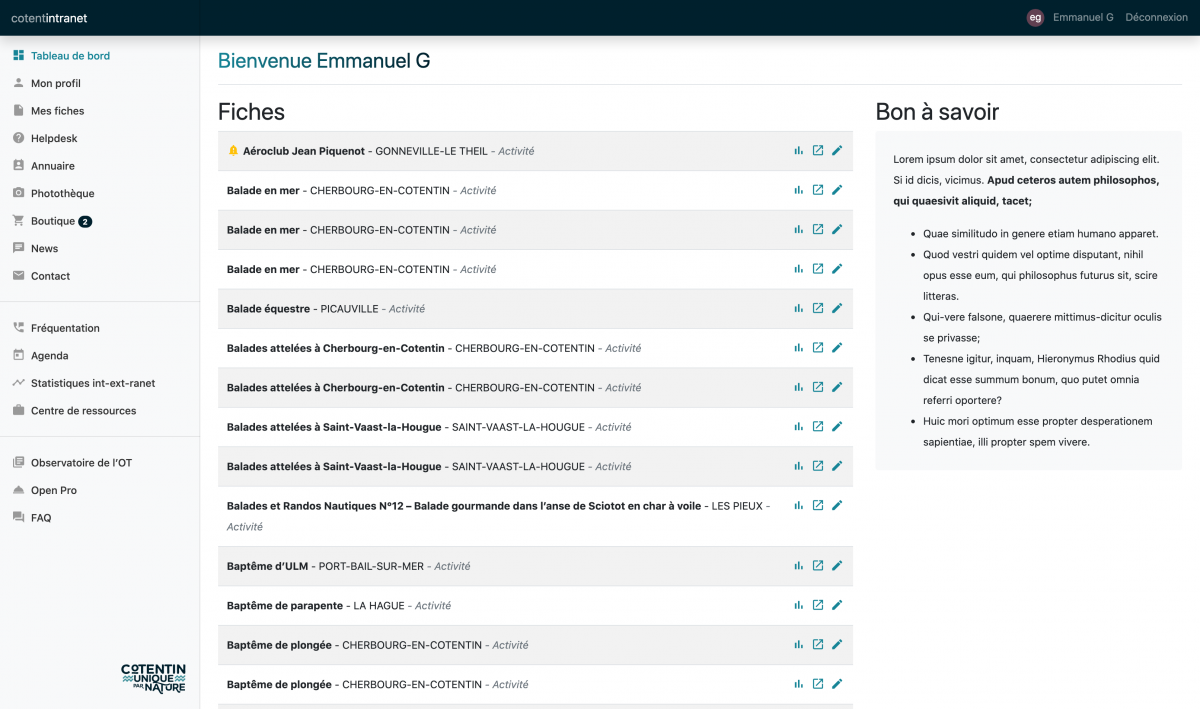Click the external link icon for Baptême d'ULM
This screenshot has width=1200, height=709.
(817, 566)
